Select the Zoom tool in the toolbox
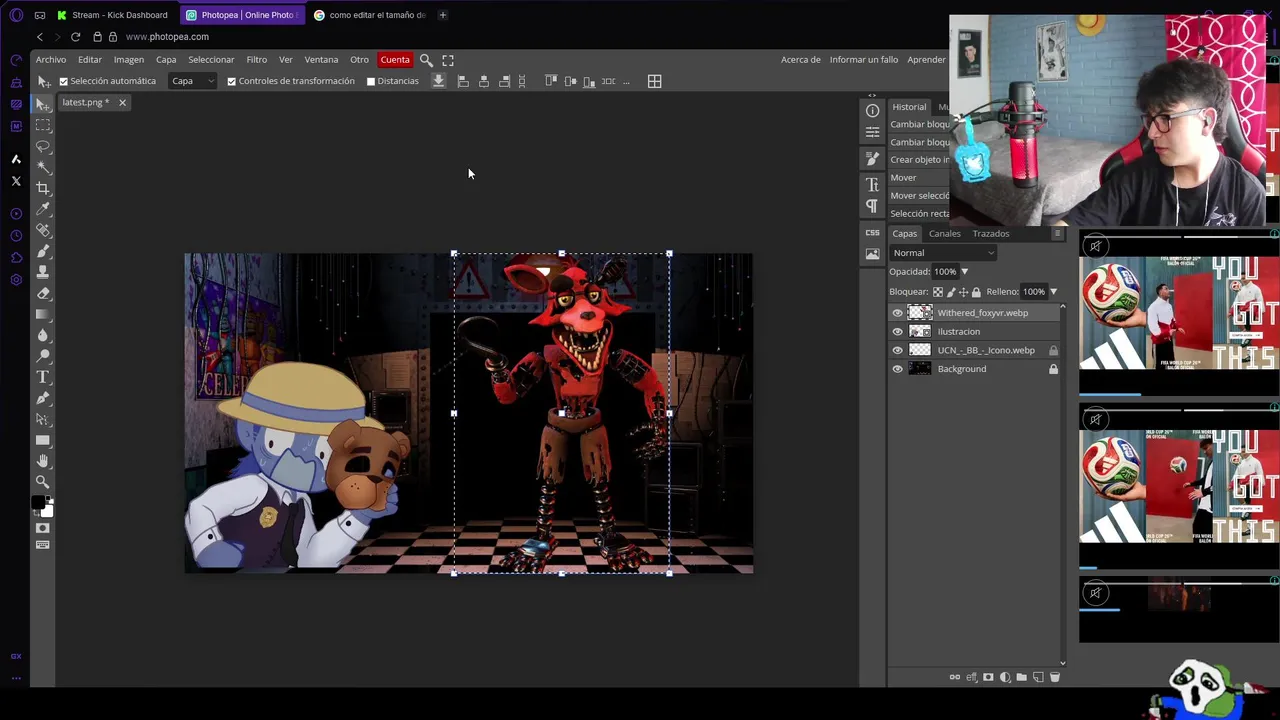The width and height of the screenshot is (1280, 720). tap(43, 482)
